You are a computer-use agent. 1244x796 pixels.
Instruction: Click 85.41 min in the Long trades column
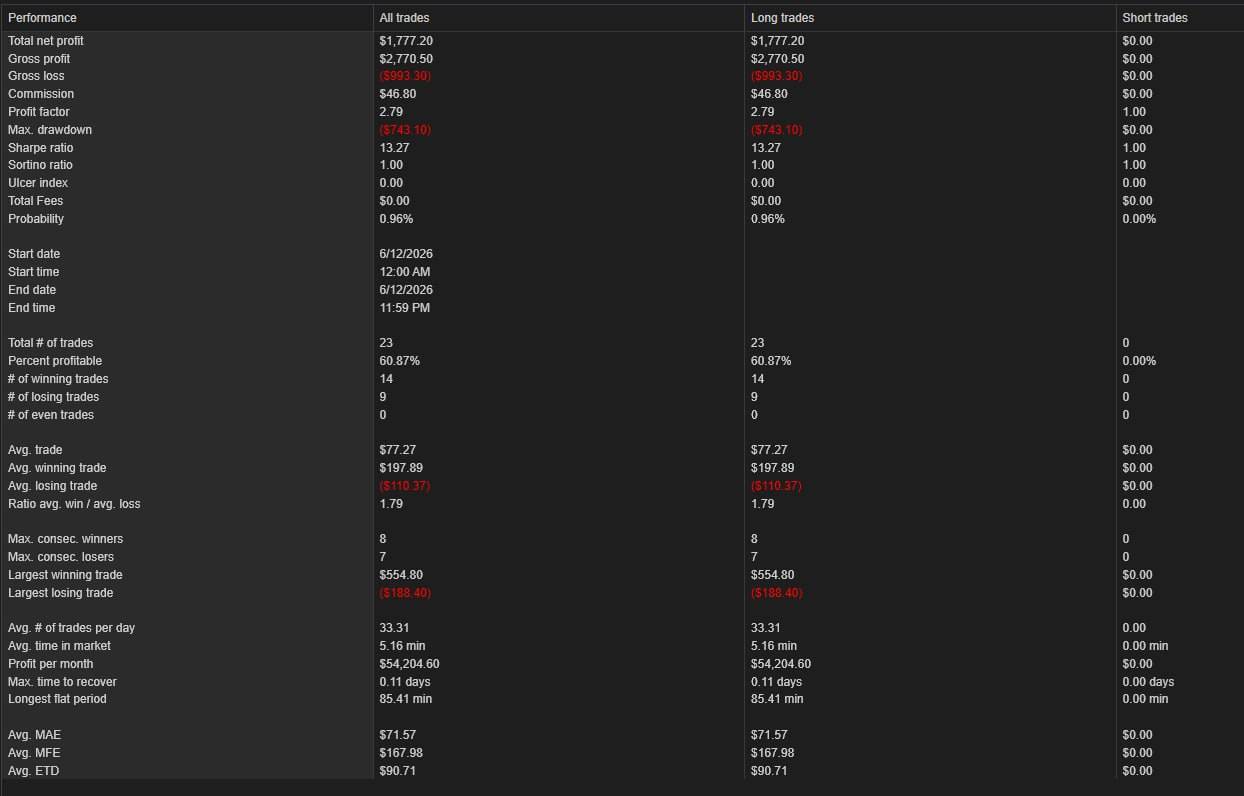777,699
